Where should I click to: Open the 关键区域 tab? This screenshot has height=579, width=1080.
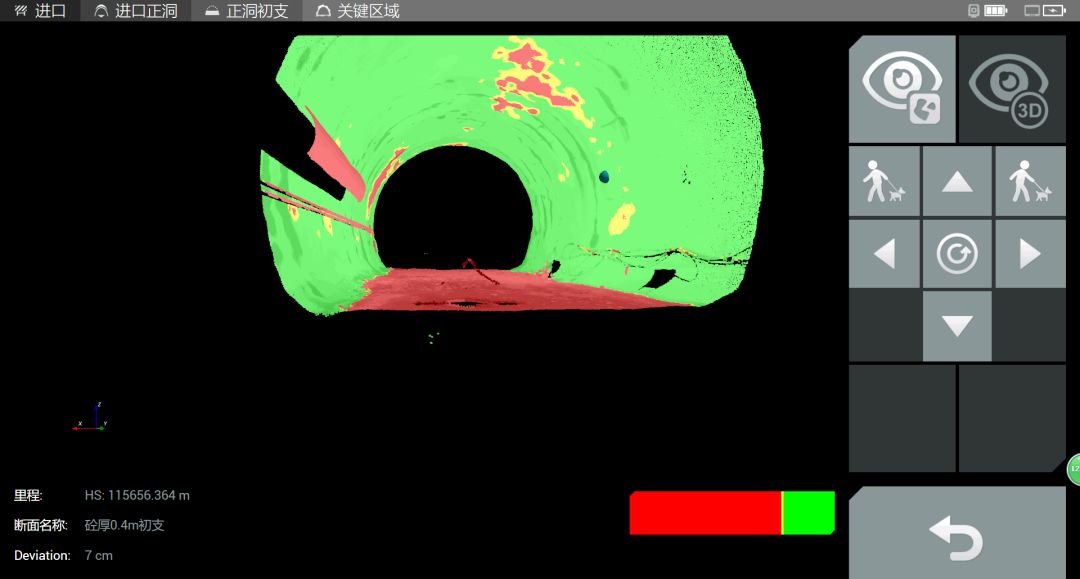point(357,10)
